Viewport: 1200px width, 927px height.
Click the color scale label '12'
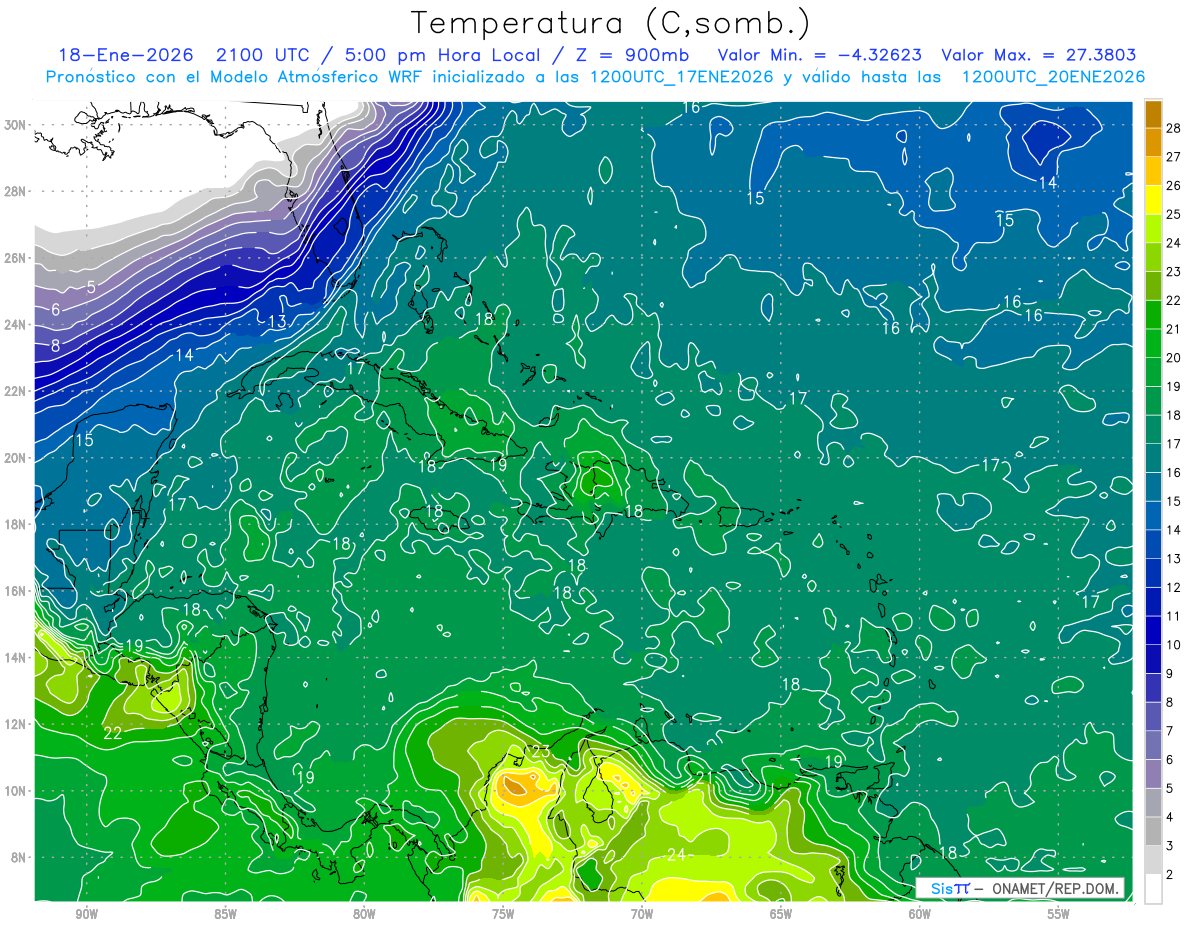point(1174,587)
